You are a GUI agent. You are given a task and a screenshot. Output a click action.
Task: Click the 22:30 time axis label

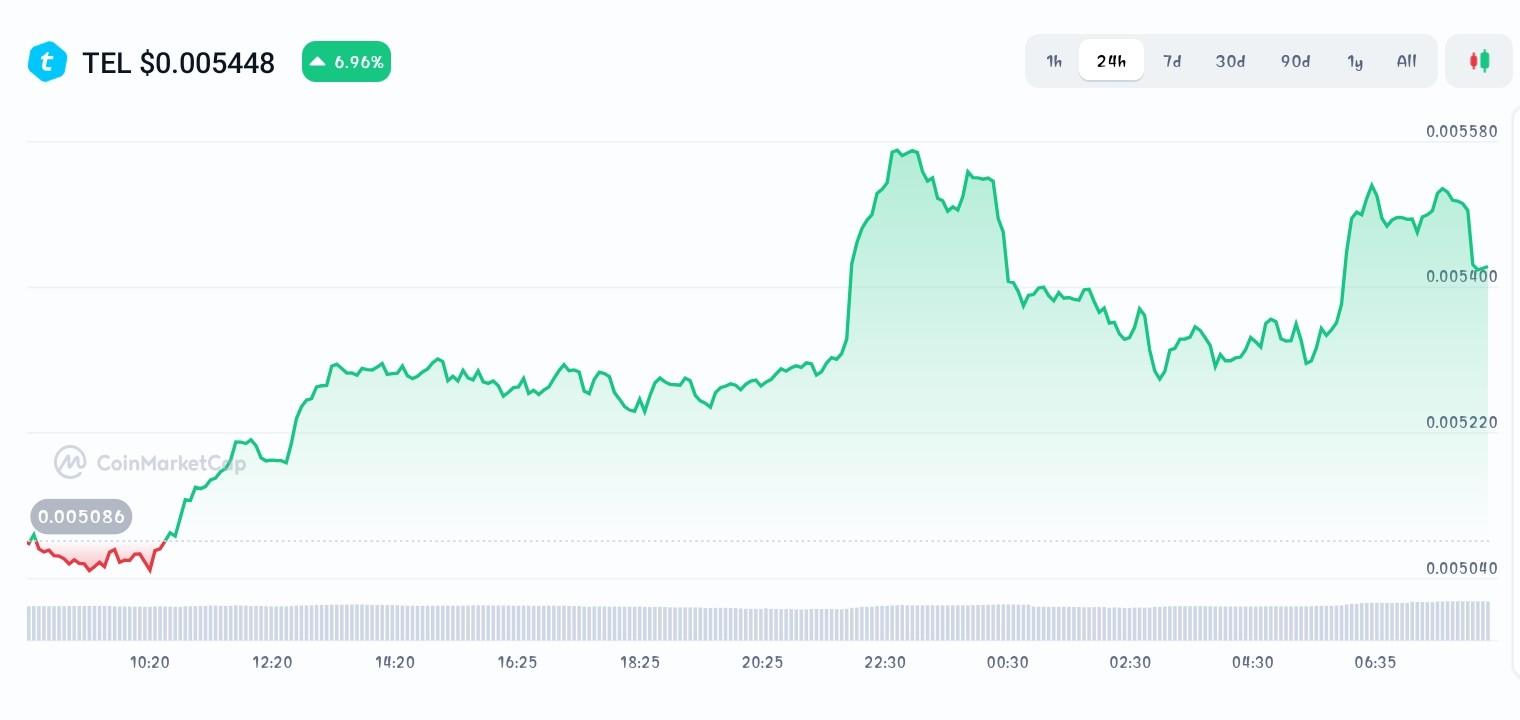pyautogui.click(x=885, y=662)
